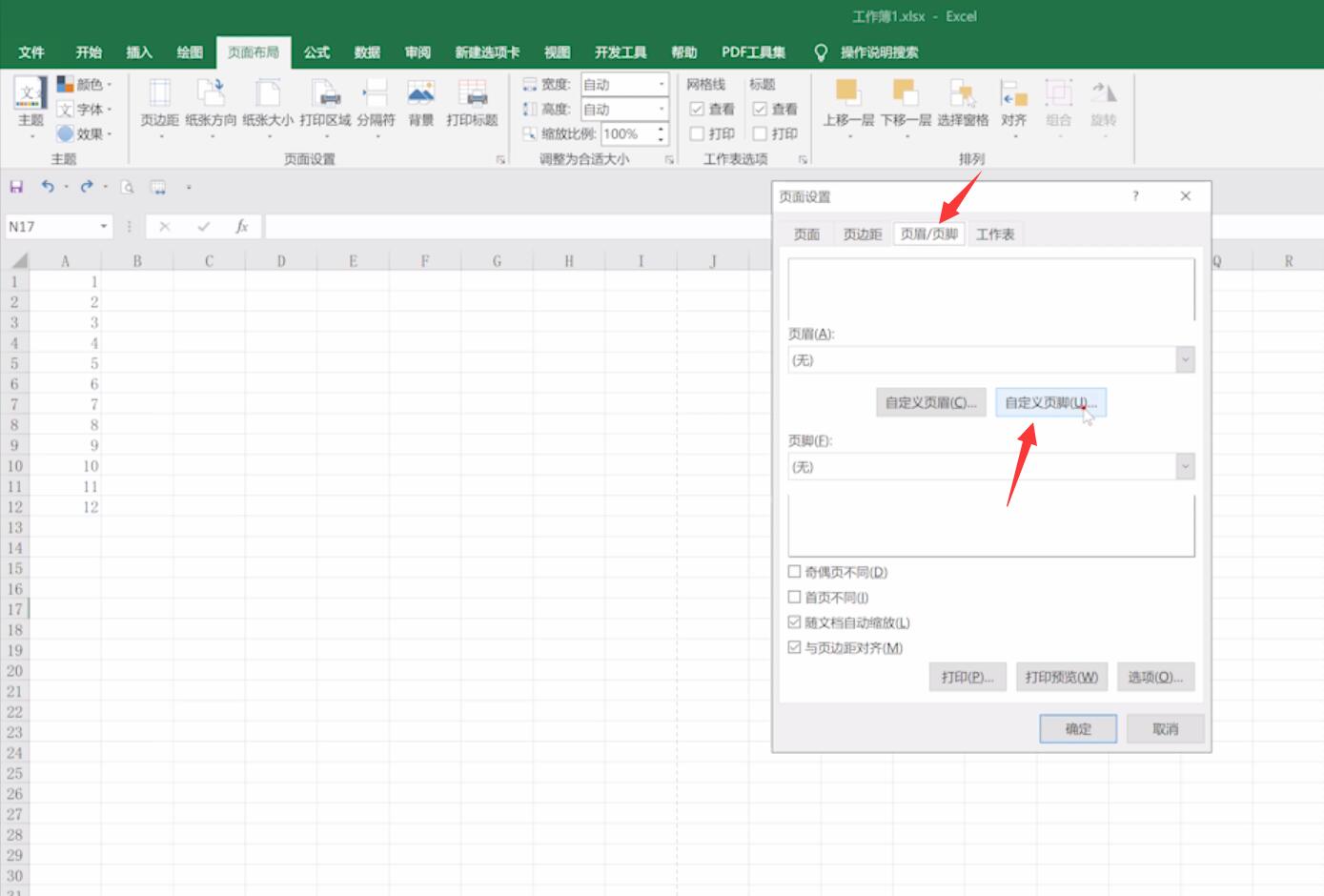Screen dimensions: 1324x896
Task: Toggle Gridlines Print (打印) checkbox
Action: click(x=697, y=133)
